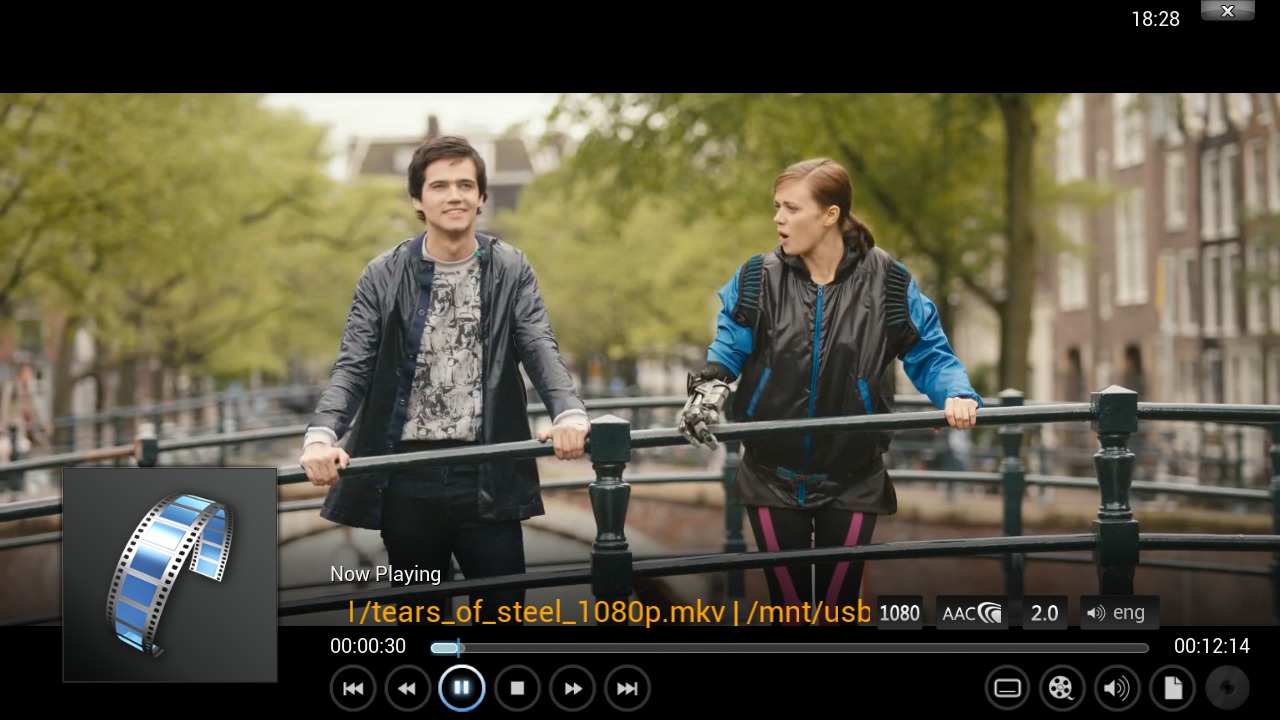Click the disabled record disc icon
This screenshot has width=1280, height=720.
click(1227, 688)
